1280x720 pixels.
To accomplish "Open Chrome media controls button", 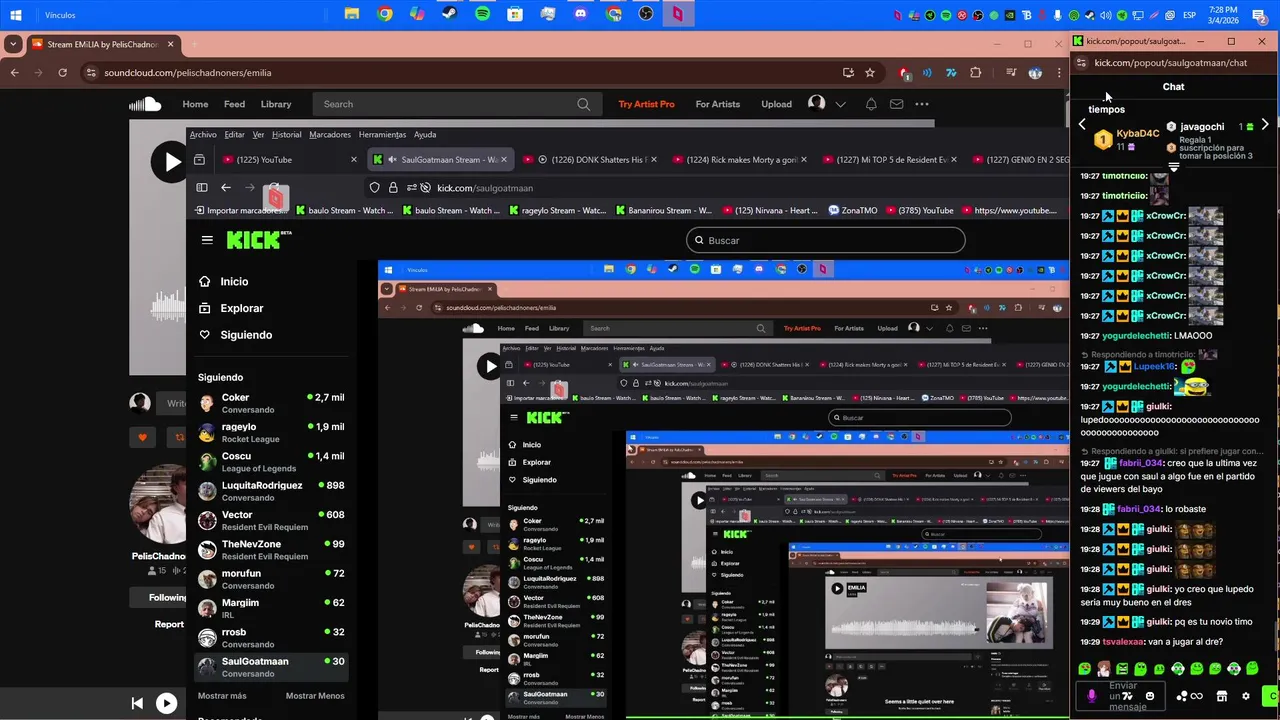I will pyautogui.click(x=1011, y=72).
